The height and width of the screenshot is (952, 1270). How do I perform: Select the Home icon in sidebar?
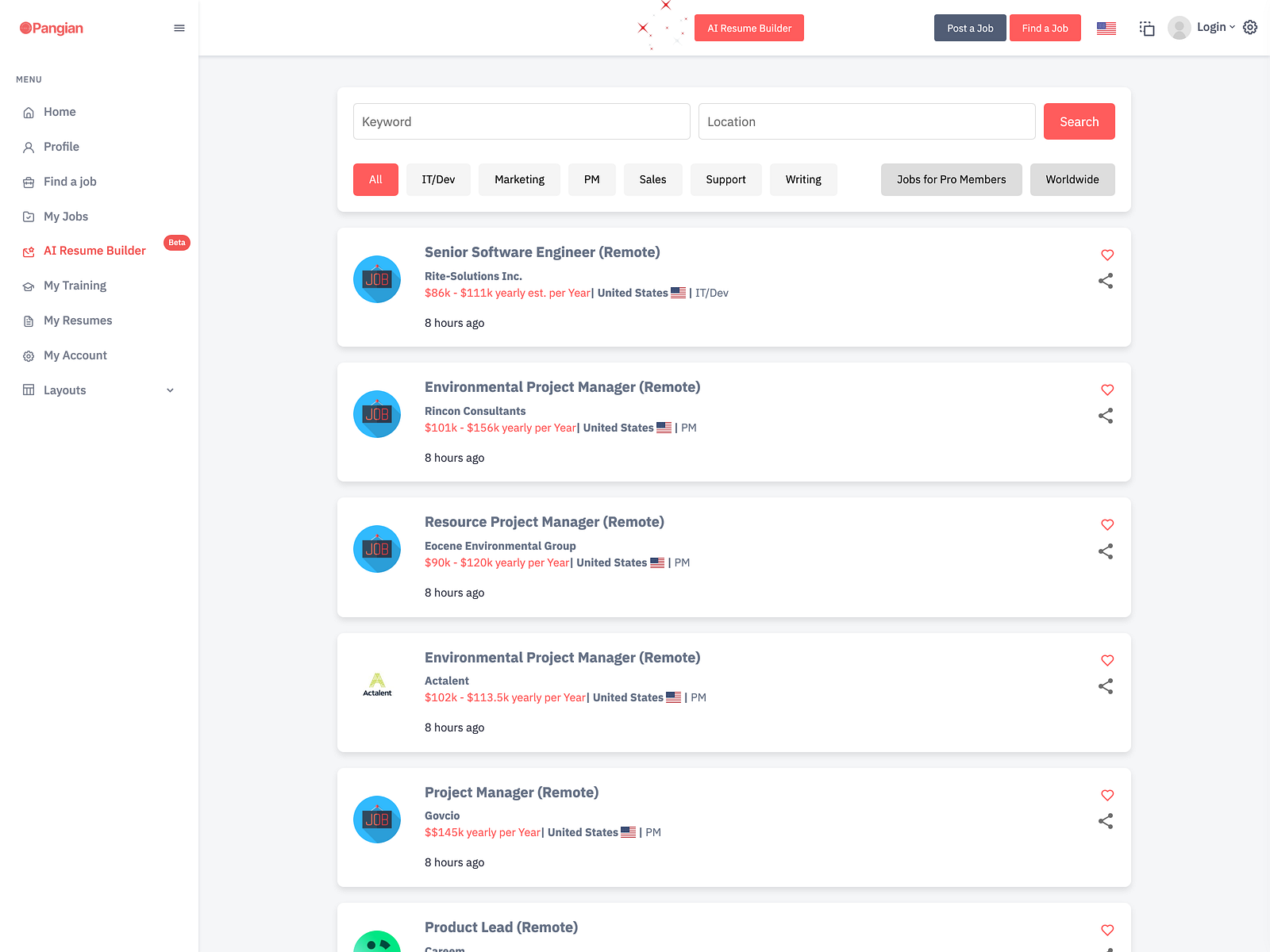coord(28,112)
